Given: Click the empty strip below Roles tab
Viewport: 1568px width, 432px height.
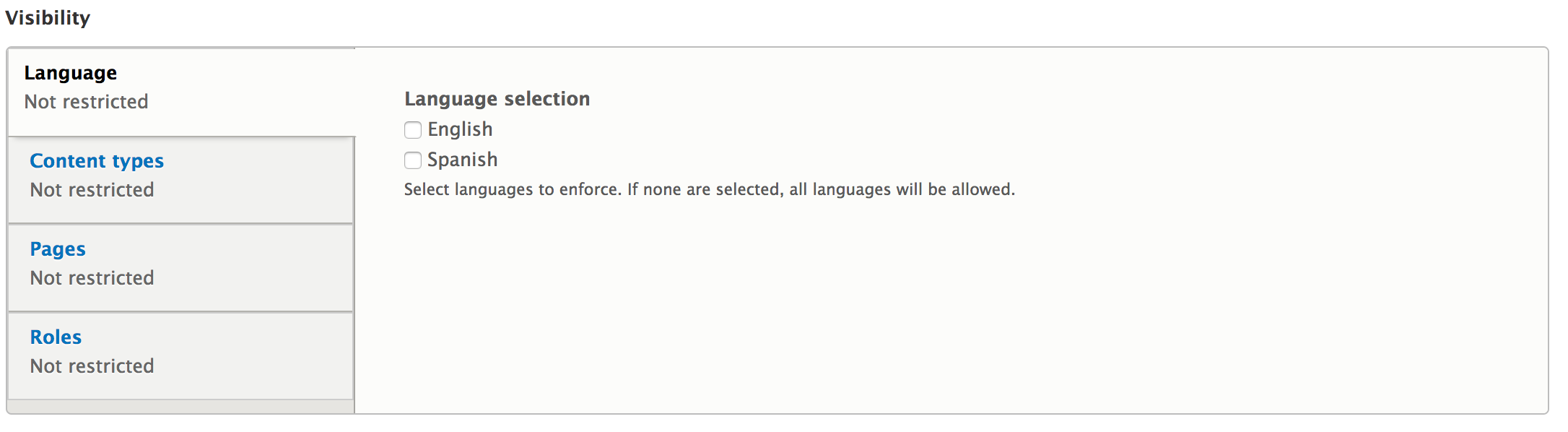Looking at the screenshot, I should click(x=180, y=407).
